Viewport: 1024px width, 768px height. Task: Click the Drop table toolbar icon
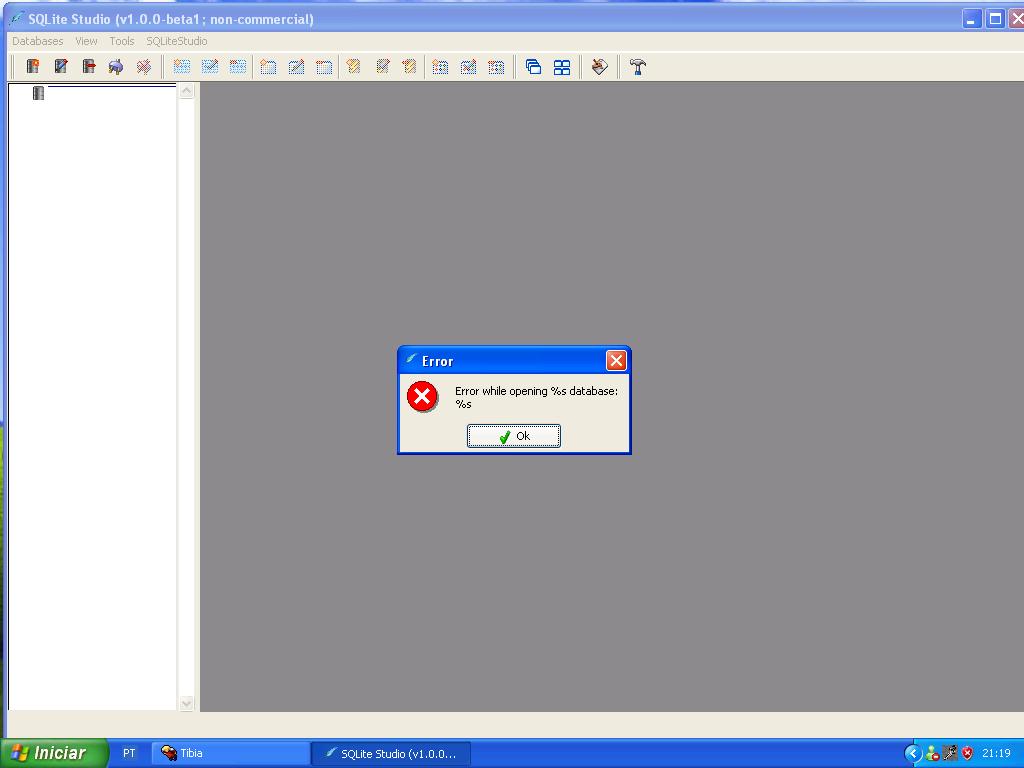coord(238,67)
